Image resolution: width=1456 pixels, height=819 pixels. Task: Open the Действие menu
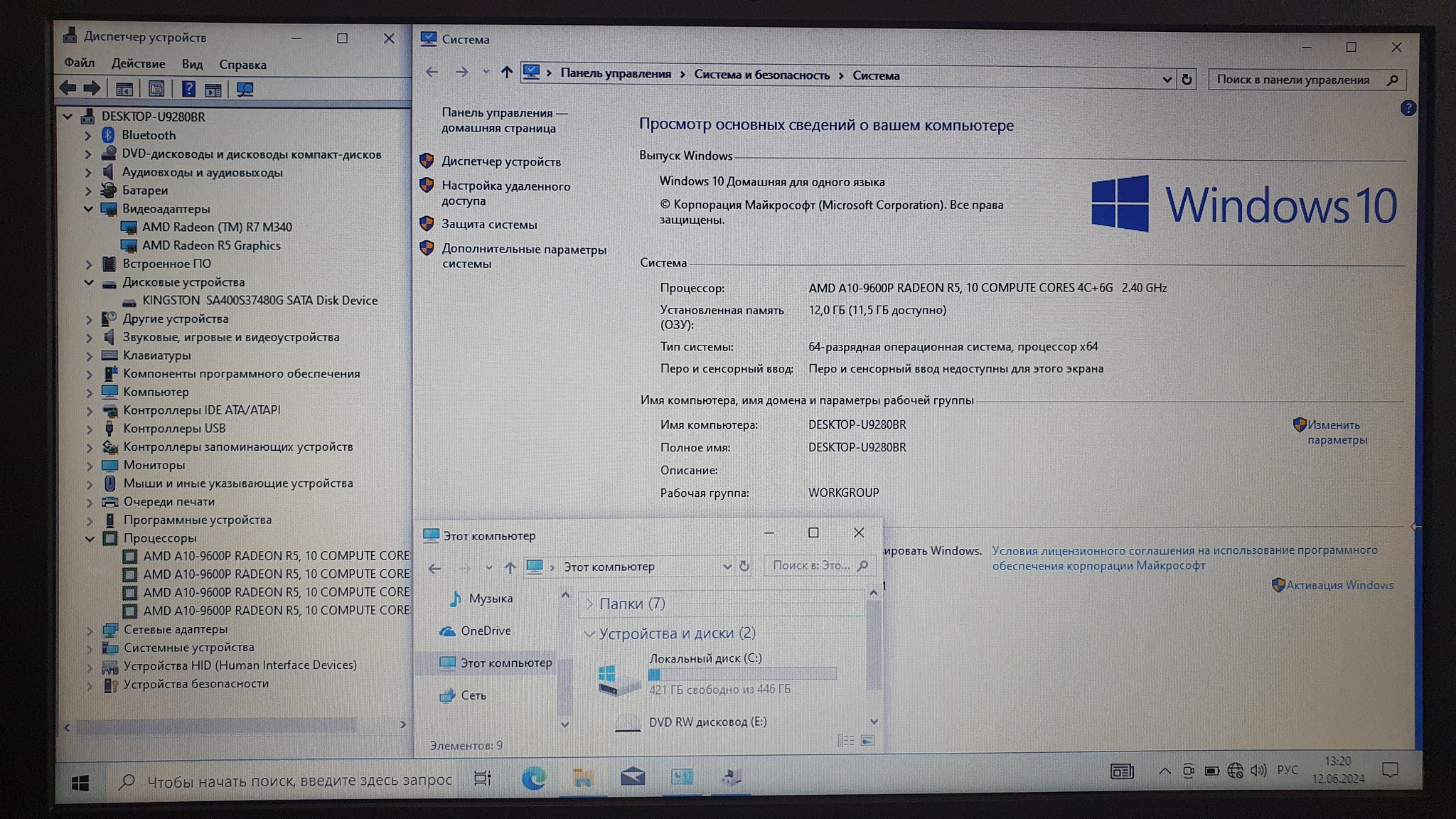(138, 64)
